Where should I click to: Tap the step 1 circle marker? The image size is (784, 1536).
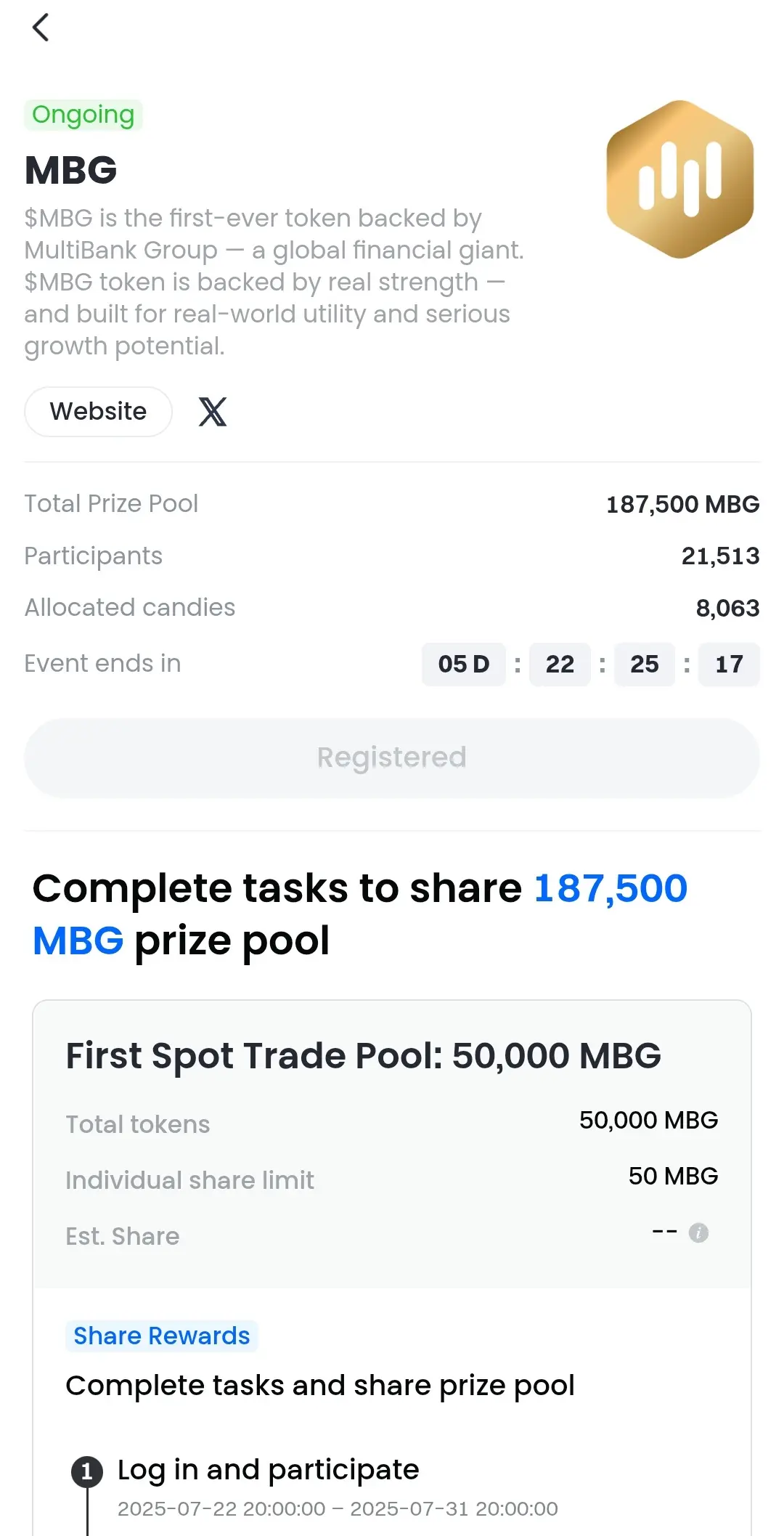[x=87, y=1471]
